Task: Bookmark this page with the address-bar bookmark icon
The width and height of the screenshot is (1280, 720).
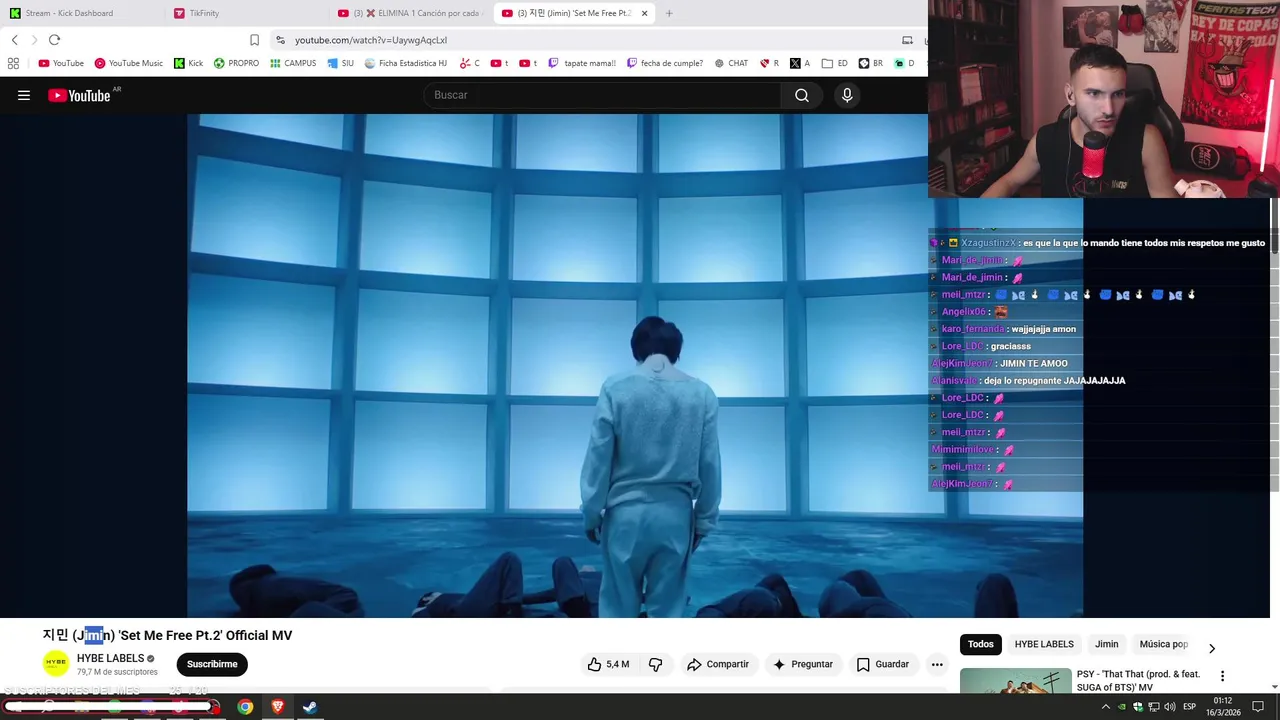Action: (254, 40)
